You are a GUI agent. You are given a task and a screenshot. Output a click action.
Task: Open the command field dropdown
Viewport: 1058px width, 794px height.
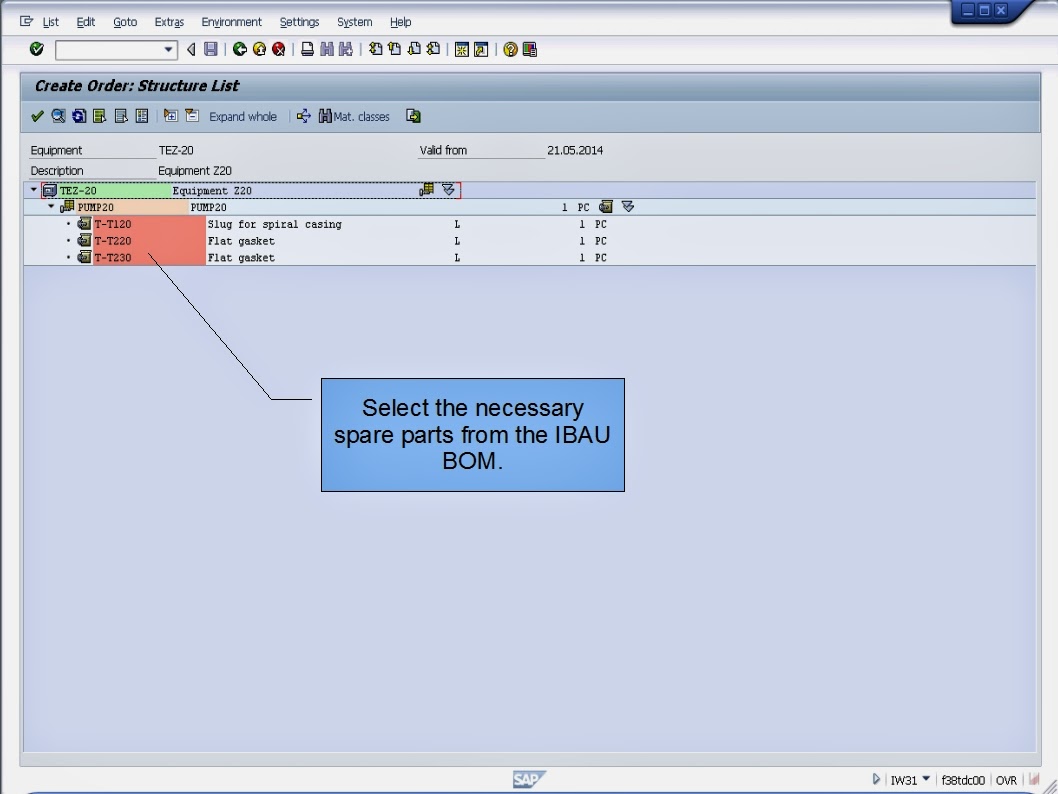(168, 48)
